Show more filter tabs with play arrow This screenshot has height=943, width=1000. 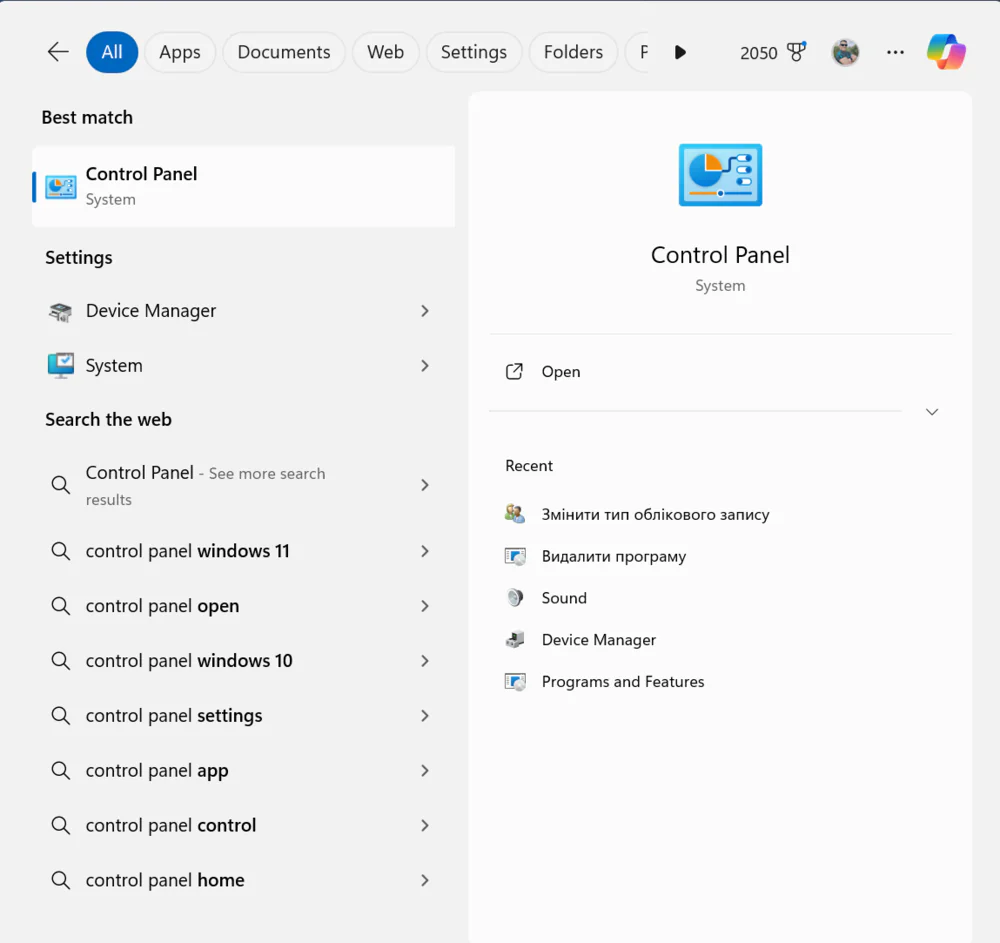[680, 52]
